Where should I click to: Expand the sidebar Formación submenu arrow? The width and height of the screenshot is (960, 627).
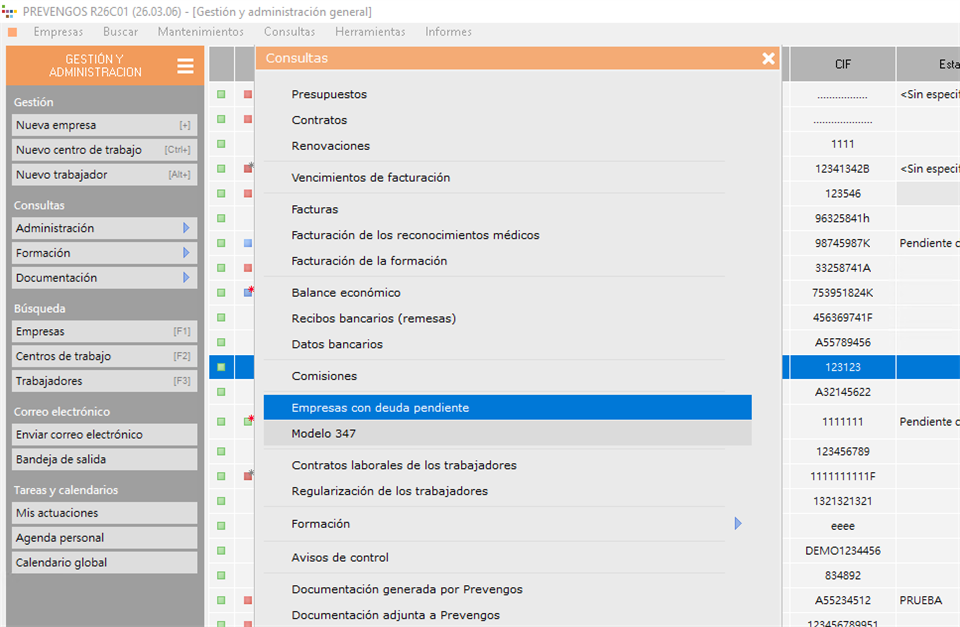pos(186,253)
